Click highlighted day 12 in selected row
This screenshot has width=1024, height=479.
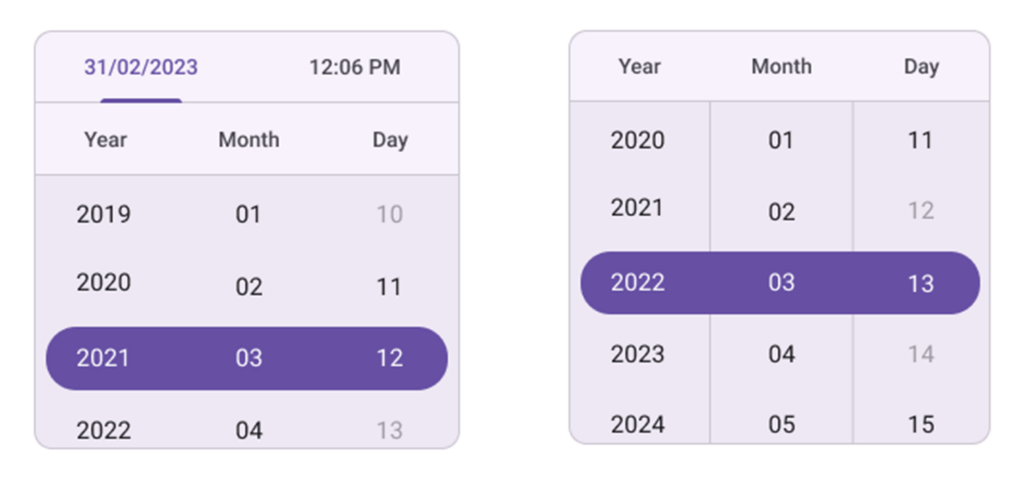point(389,358)
